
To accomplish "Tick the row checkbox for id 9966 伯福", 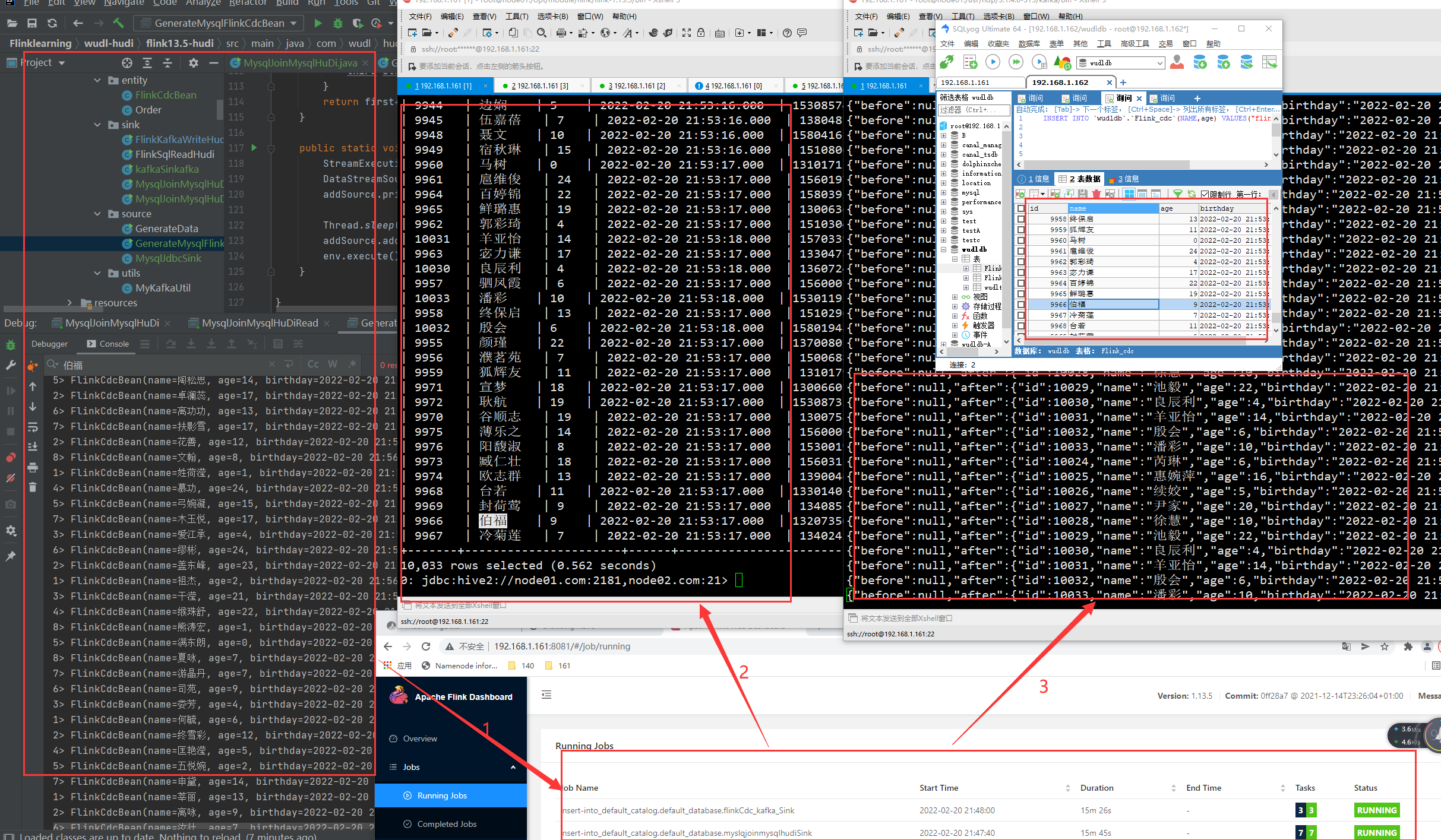I will 1020,305.
